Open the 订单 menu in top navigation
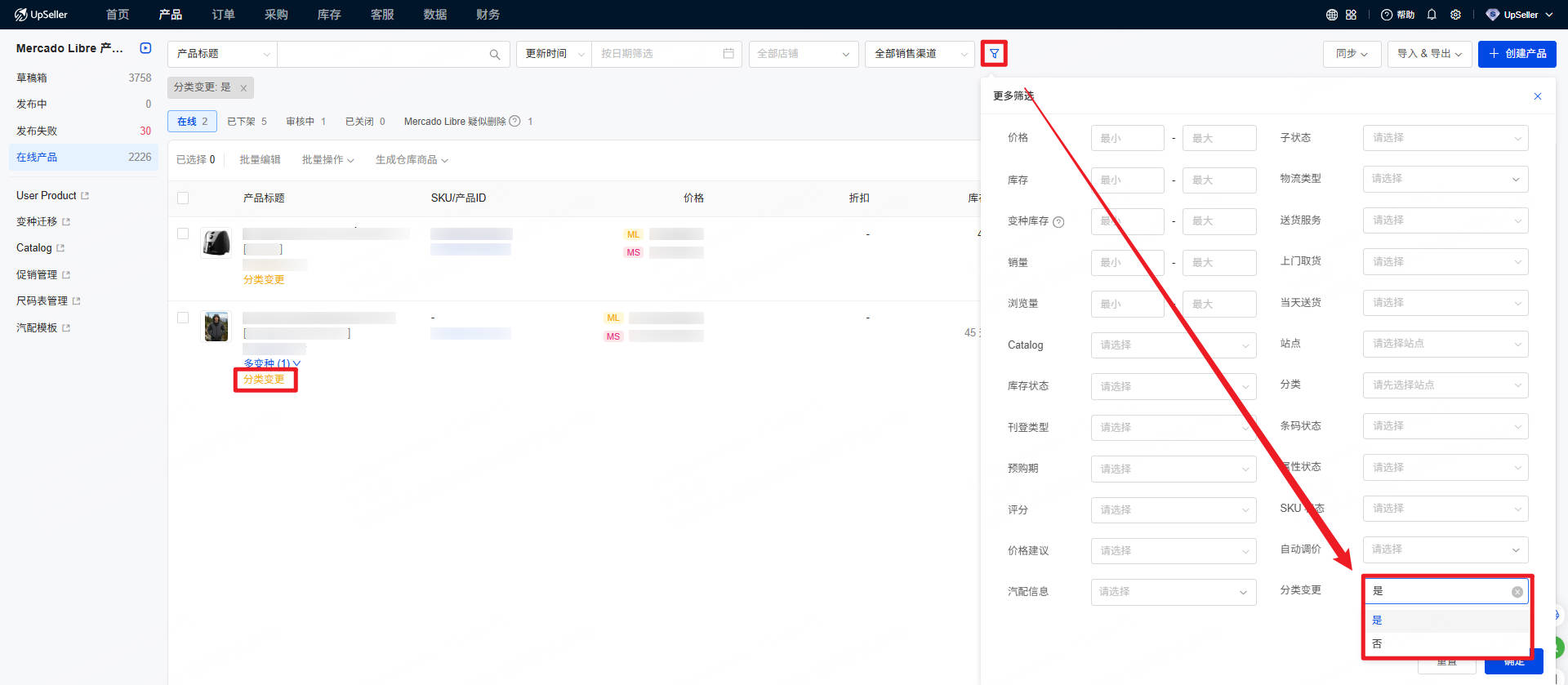 click(223, 15)
